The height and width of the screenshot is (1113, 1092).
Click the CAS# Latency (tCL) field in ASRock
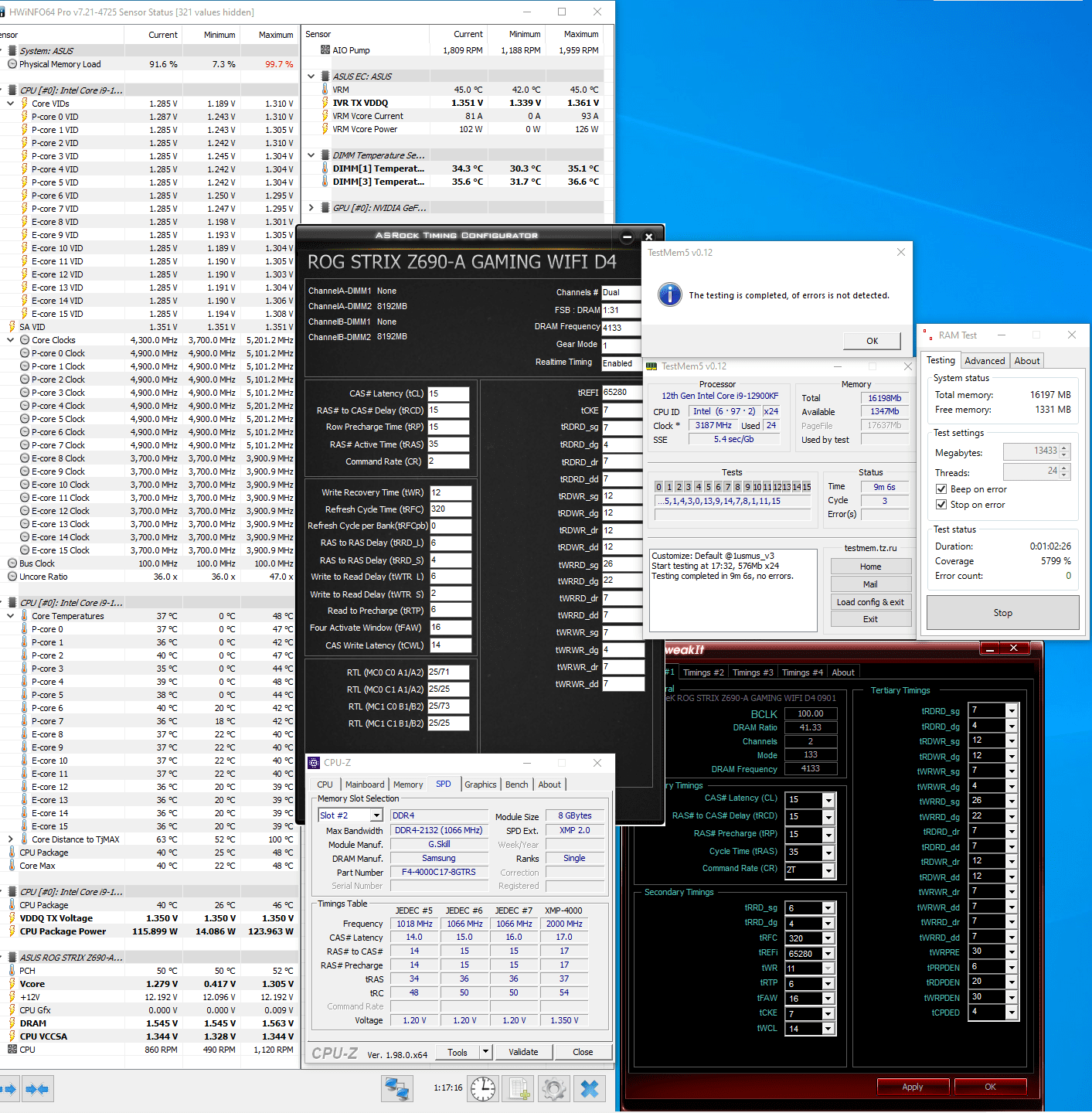click(448, 393)
